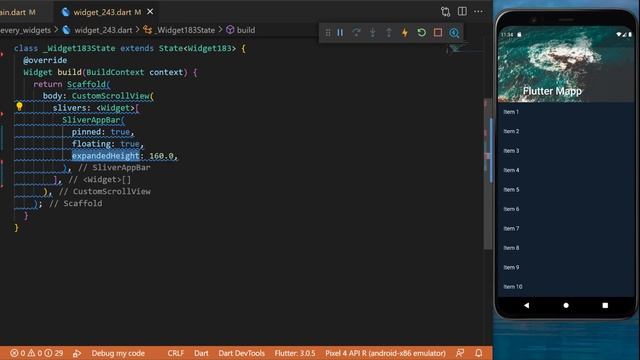Screen dimensions: 640x360
Task: Tap Item 8 in the emulator list
Action: coord(566,248)
